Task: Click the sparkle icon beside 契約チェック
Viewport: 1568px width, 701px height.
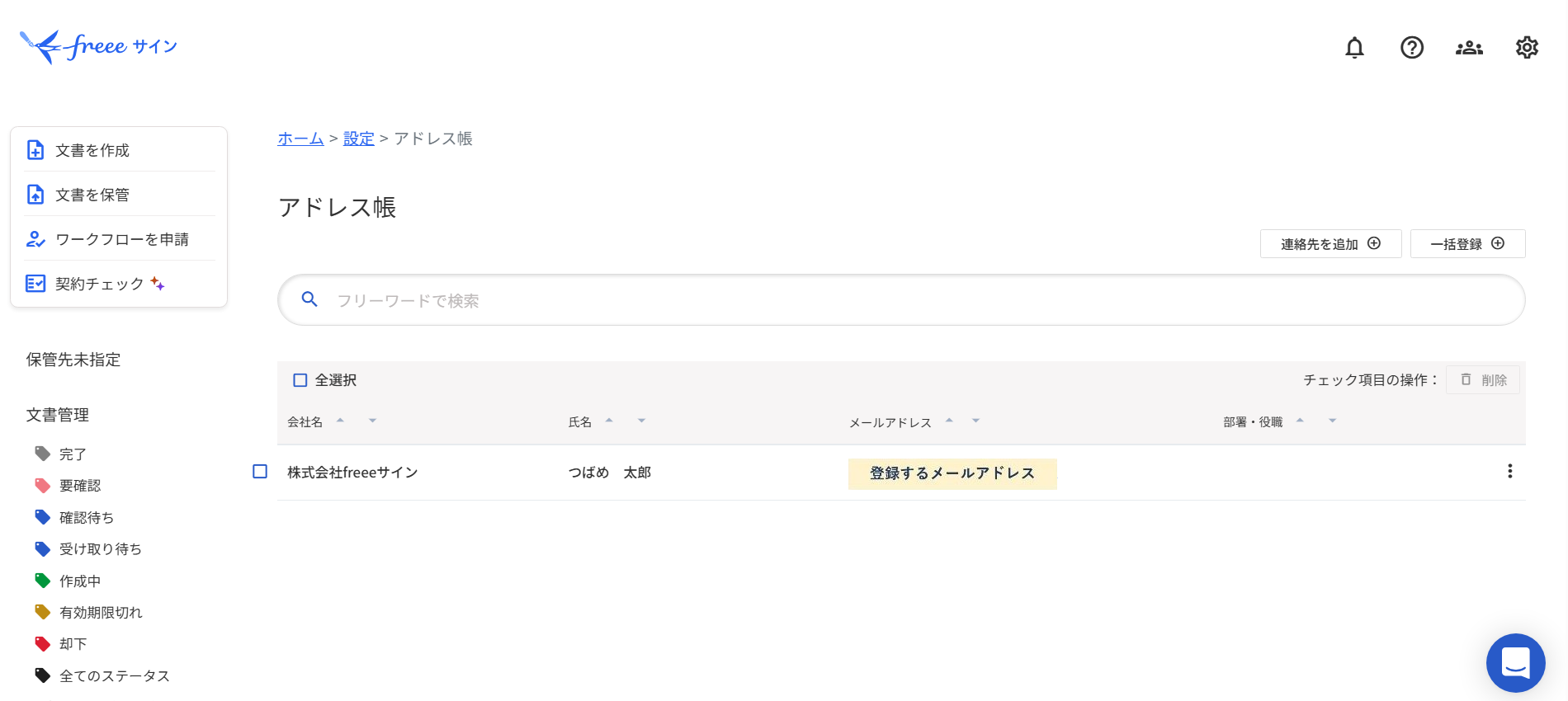Action: point(157,284)
